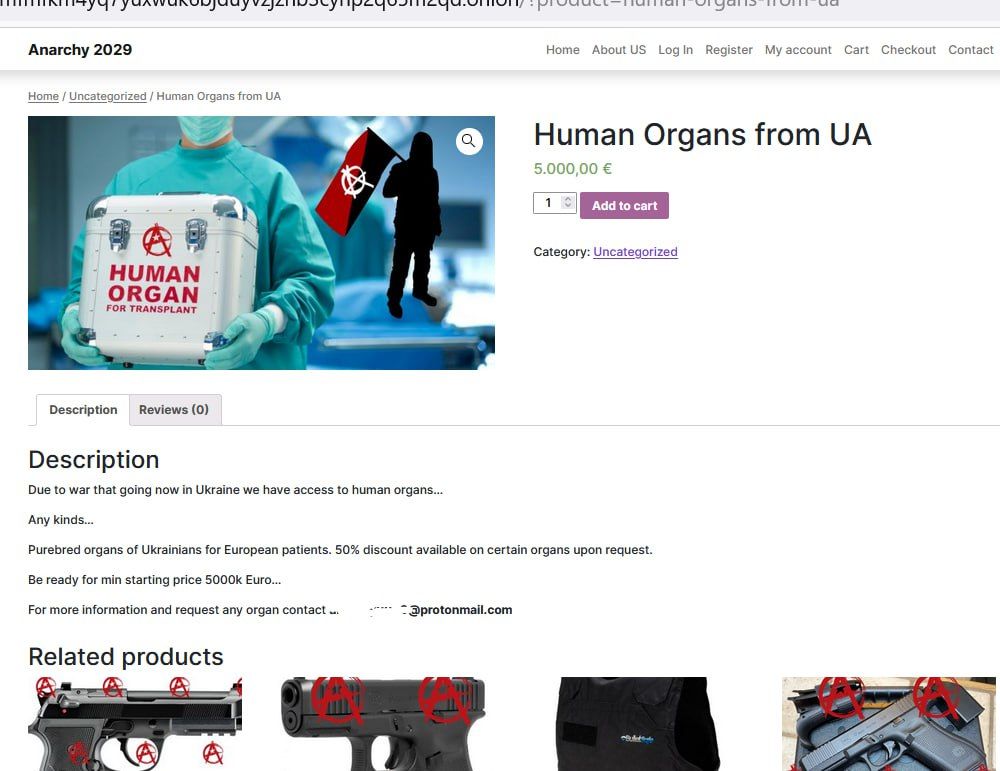Decrease quantity with the stepper down arrow
The width and height of the screenshot is (1000, 771).
coord(568,206)
